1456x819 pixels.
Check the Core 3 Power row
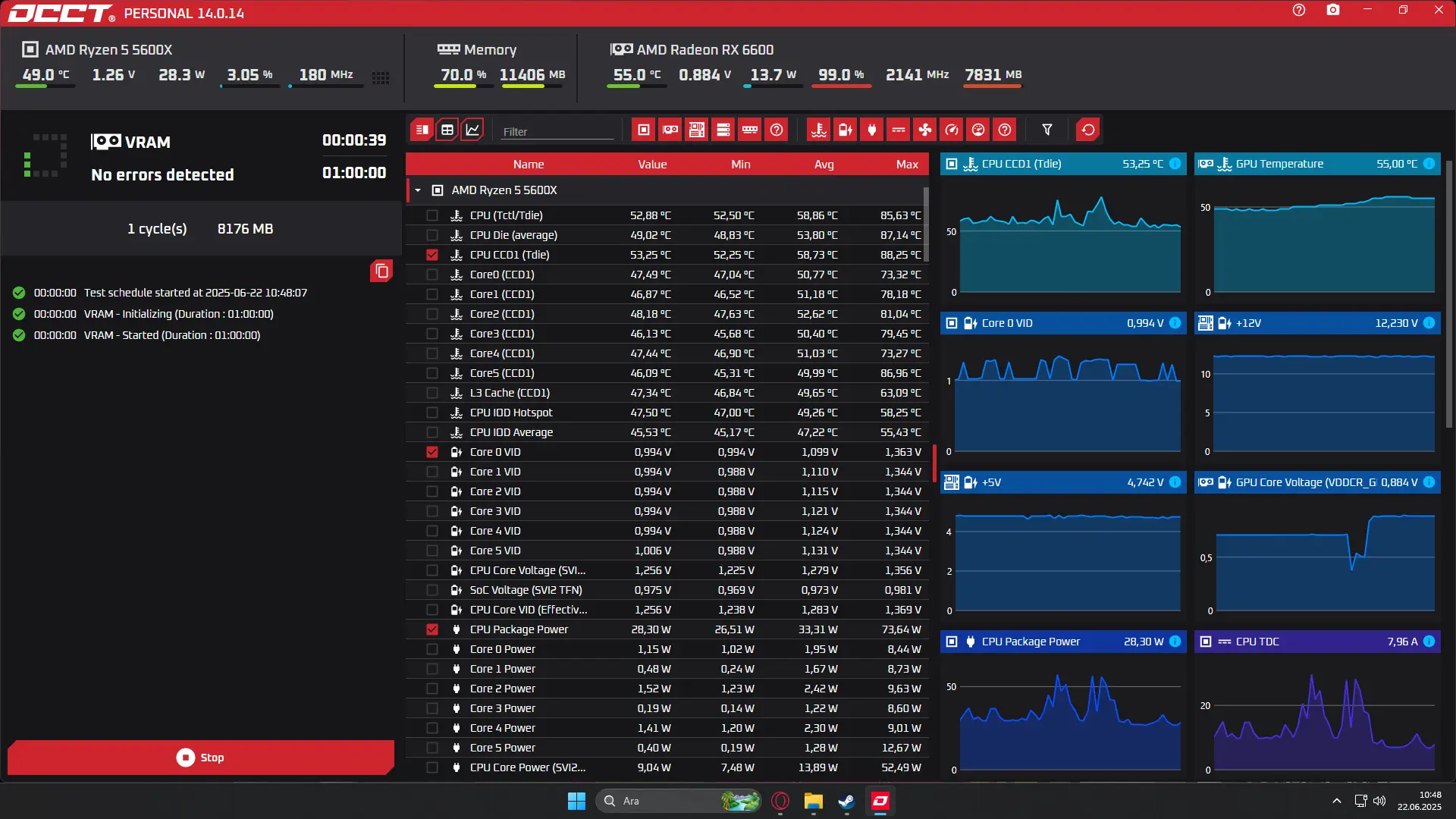click(432, 708)
